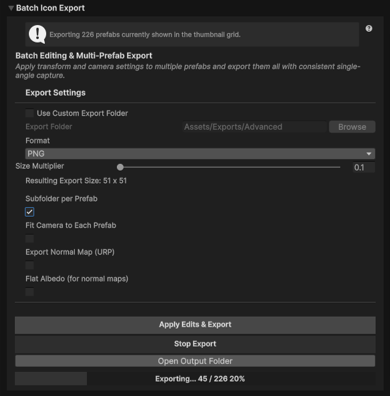The height and width of the screenshot is (396, 390).
Task: Click Resulting Export Size: 51 x 51 text
Action: pos(76,181)
